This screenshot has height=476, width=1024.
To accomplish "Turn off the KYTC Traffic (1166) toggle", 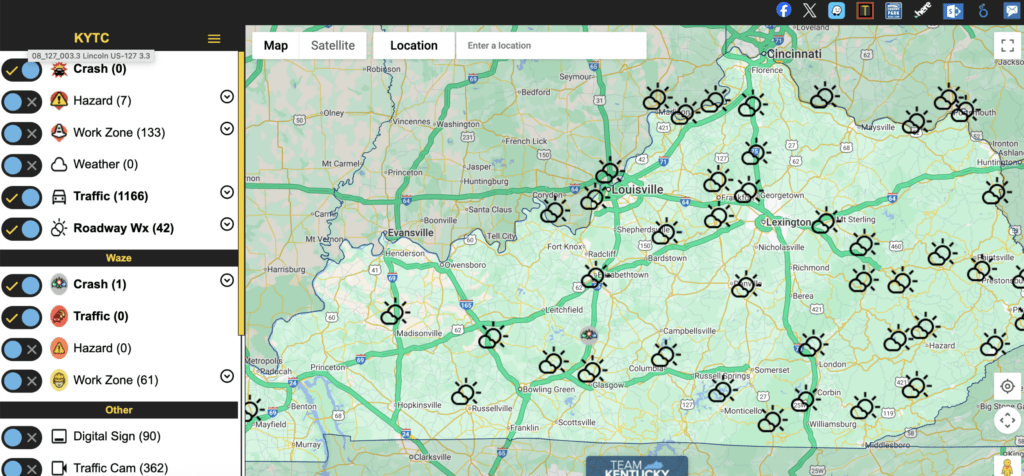I will click(22, 196).
